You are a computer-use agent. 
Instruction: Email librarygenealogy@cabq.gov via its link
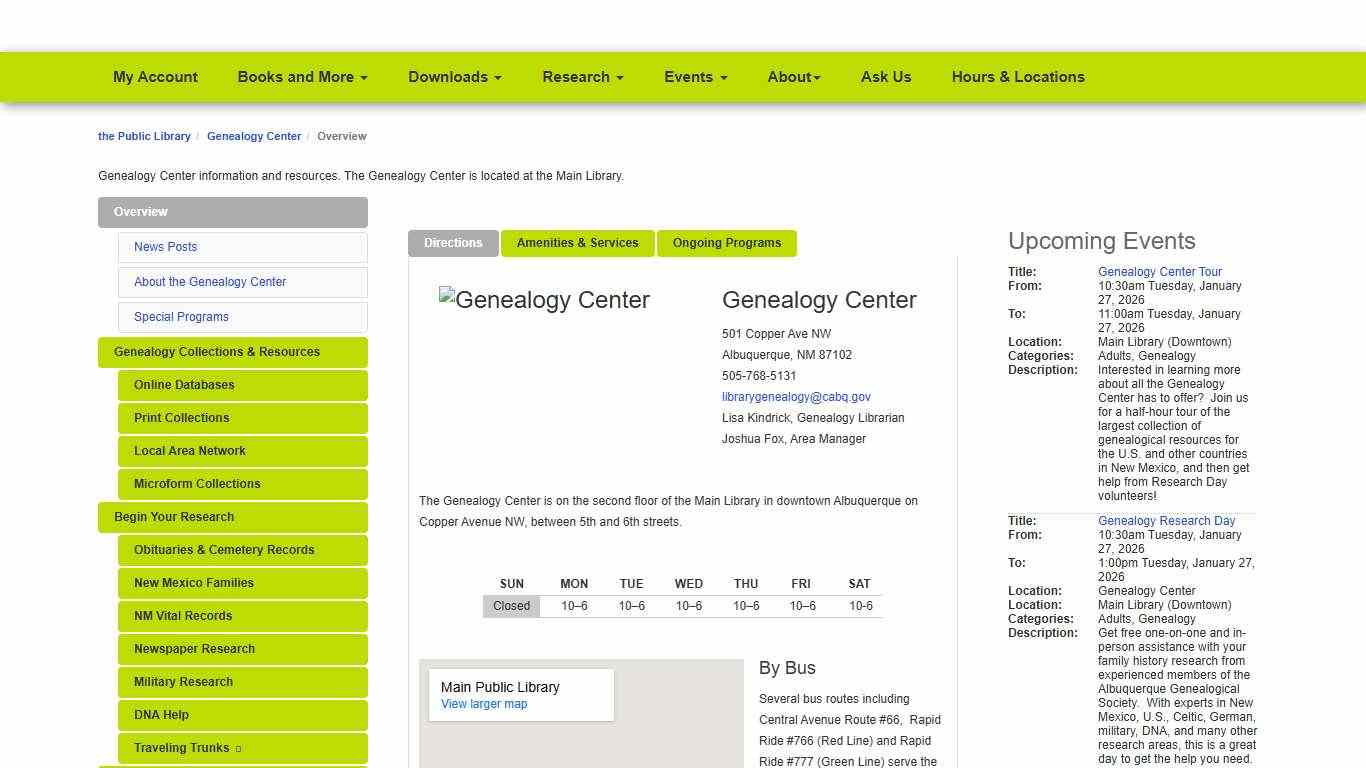(x=796, y=397)
